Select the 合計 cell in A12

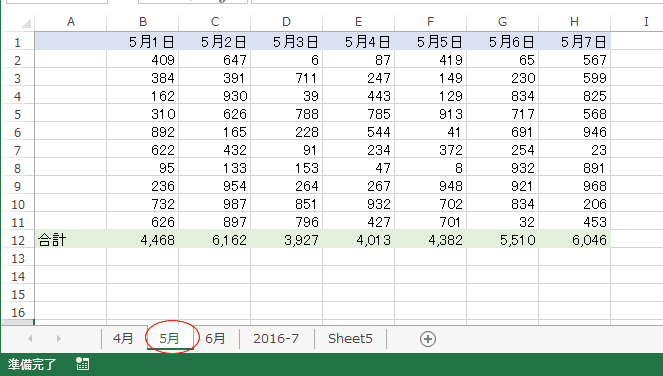coord(71,240)
